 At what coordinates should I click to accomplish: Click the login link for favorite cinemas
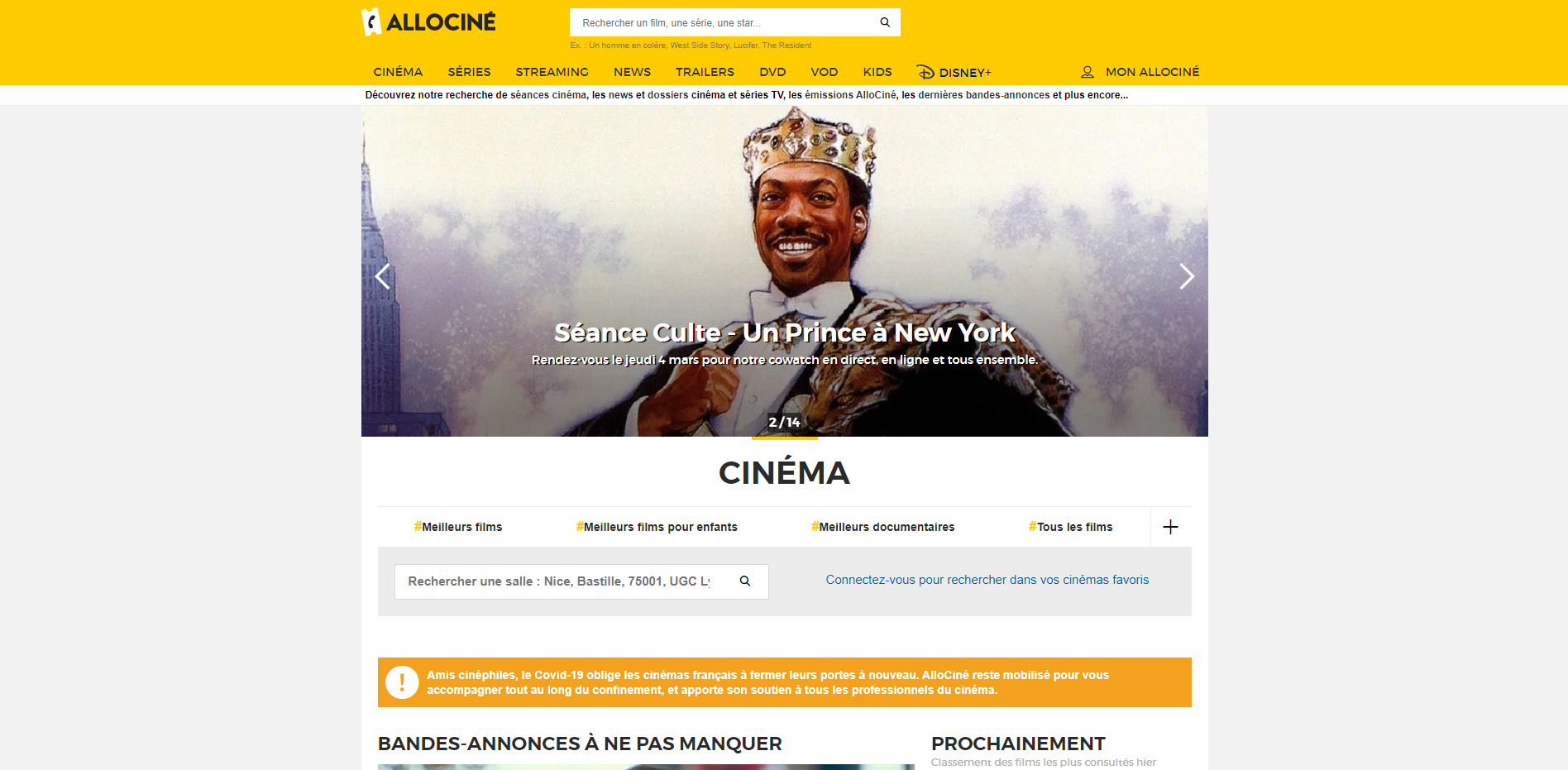click(x=987, y=580)
